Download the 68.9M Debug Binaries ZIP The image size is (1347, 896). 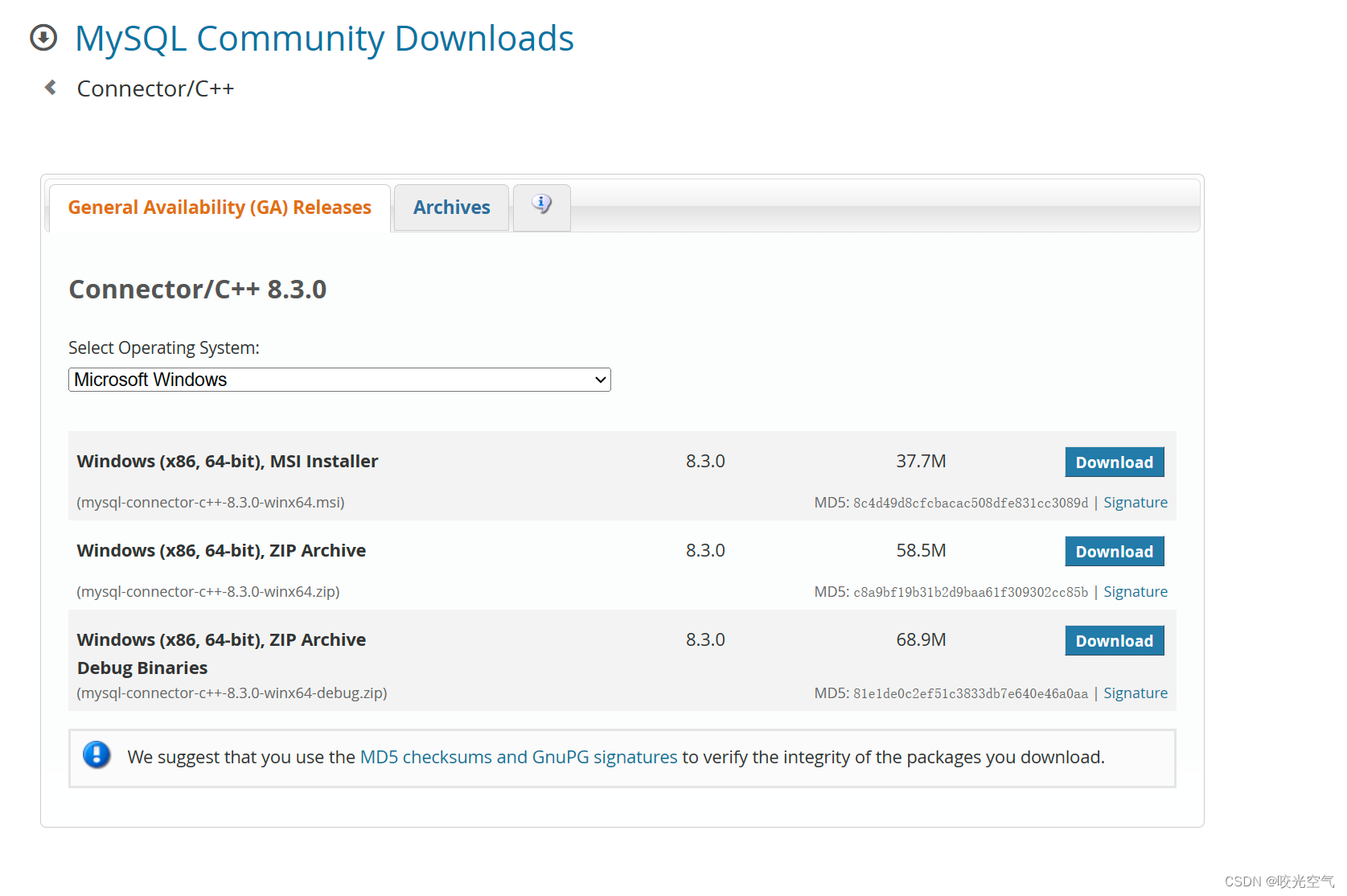pos(1114,641)
